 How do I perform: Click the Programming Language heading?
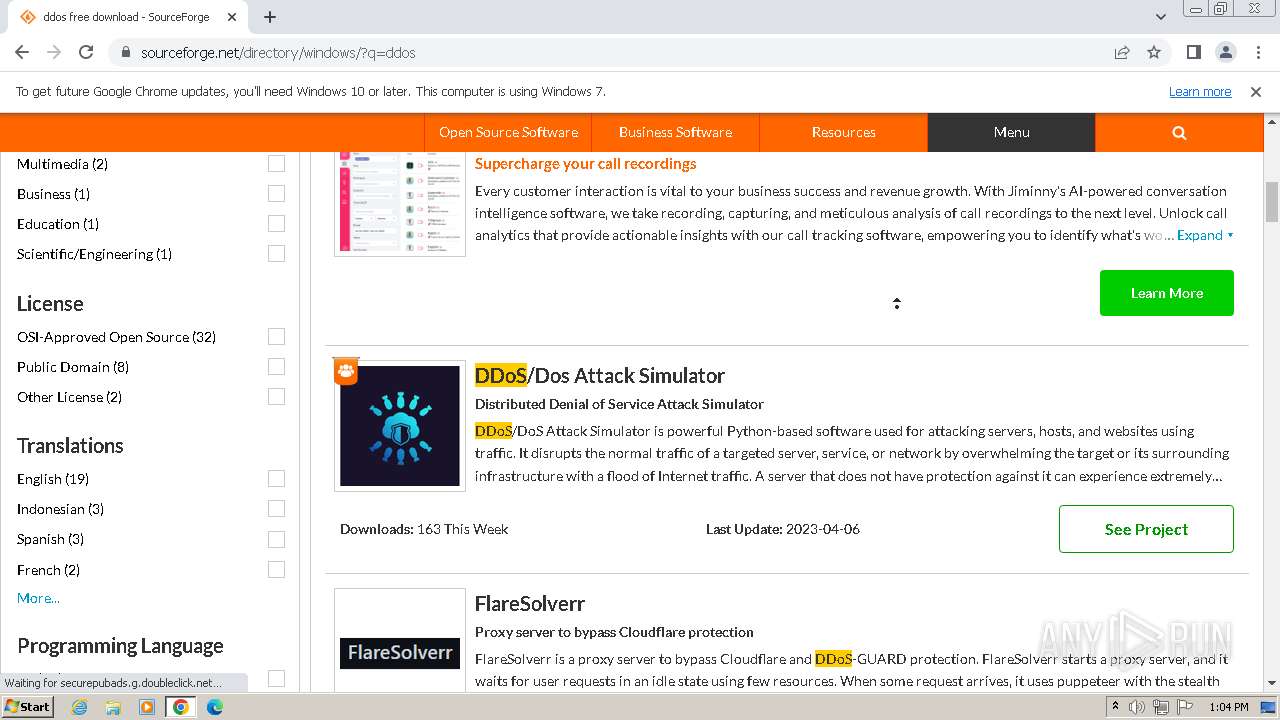pyautogui.click(x=120, y=646)
